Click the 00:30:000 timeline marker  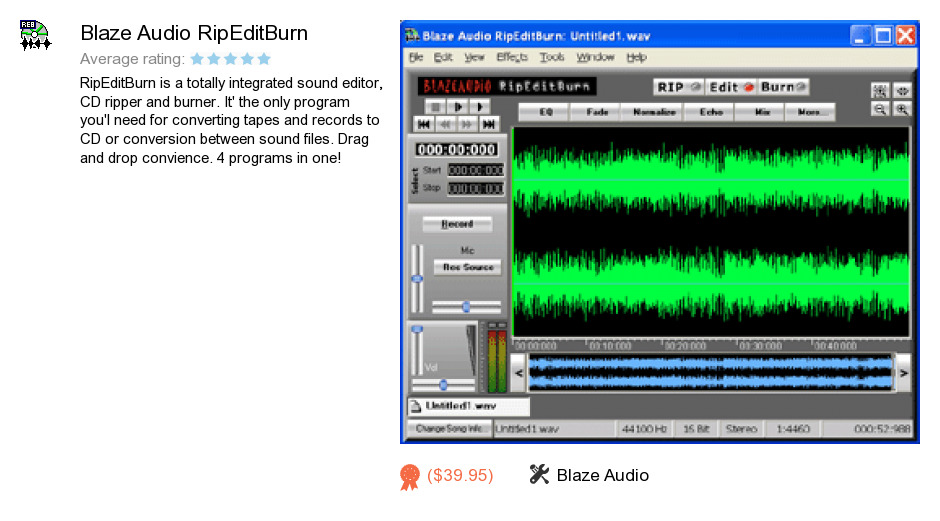point(761,346)
